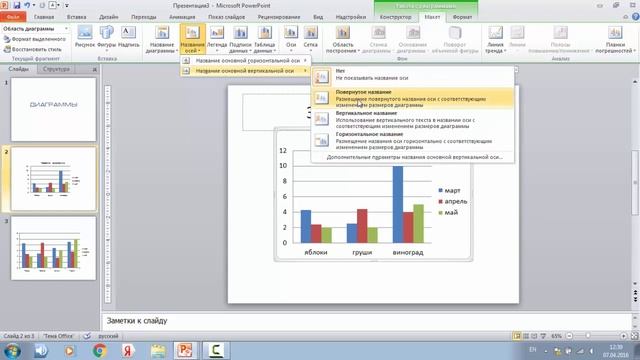Click русский language indicator in status bar
The height and width of the screenshot is (360, 640).
[108, 336]
